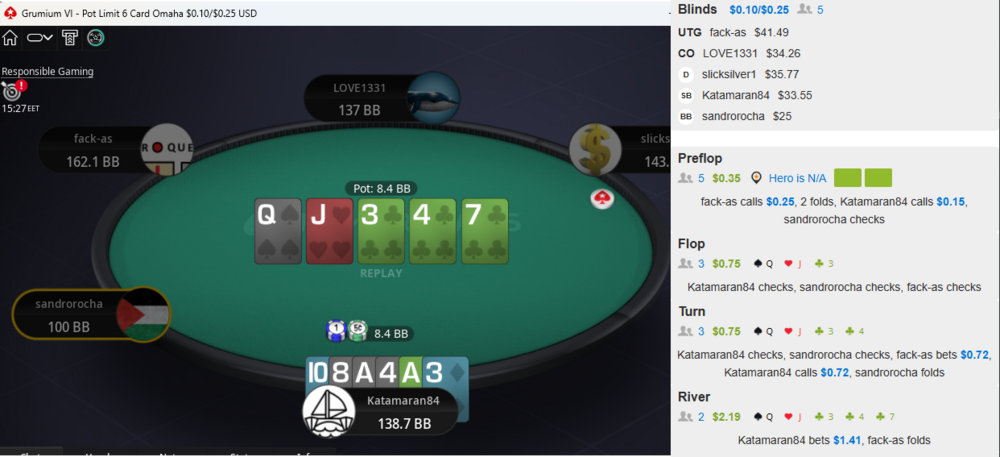This screenshot has width=1000, height=457.
Task: Click the REPLAY label under board cards
Action: tap(381, 273)
